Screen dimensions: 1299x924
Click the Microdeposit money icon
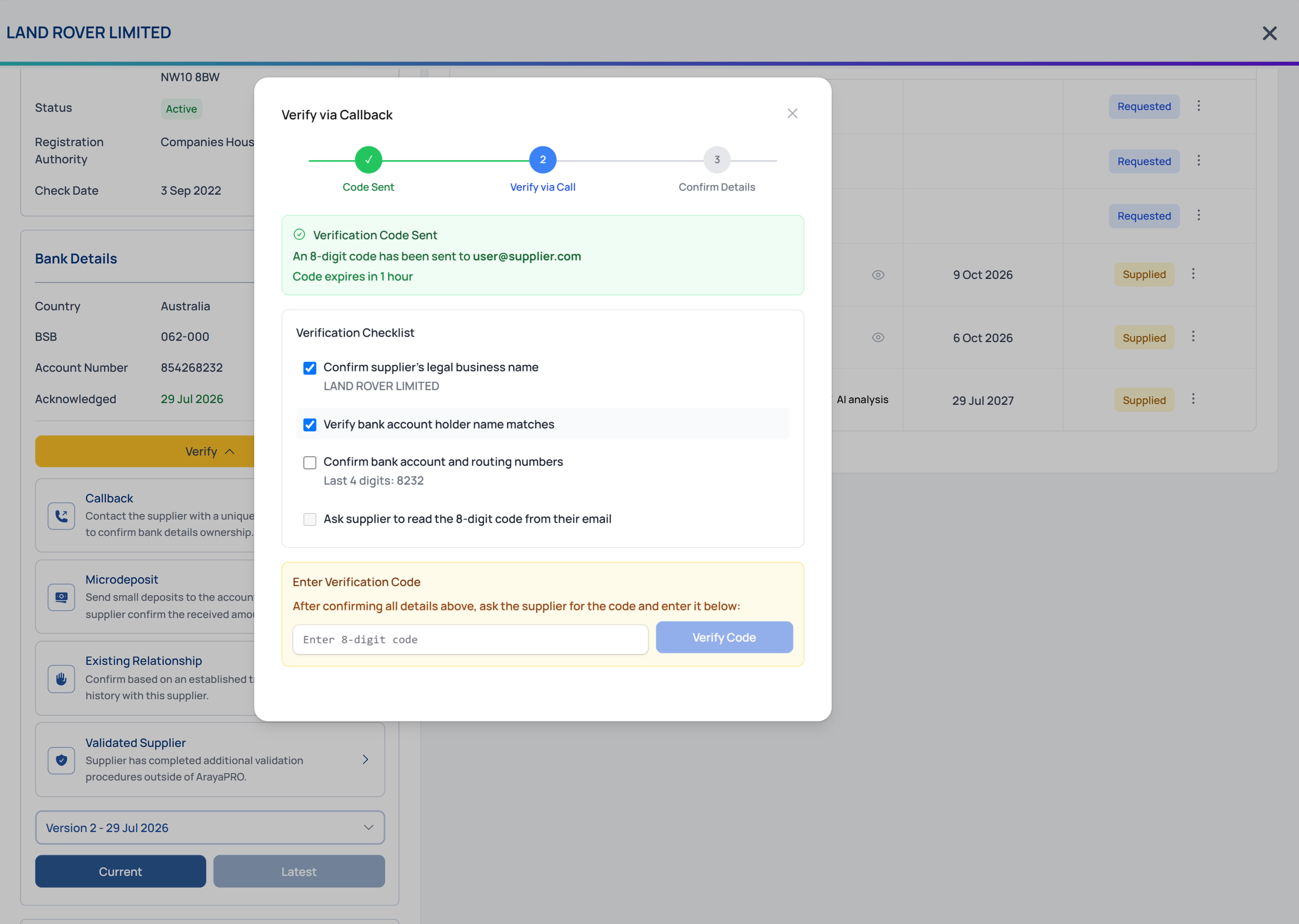[61, 597]
